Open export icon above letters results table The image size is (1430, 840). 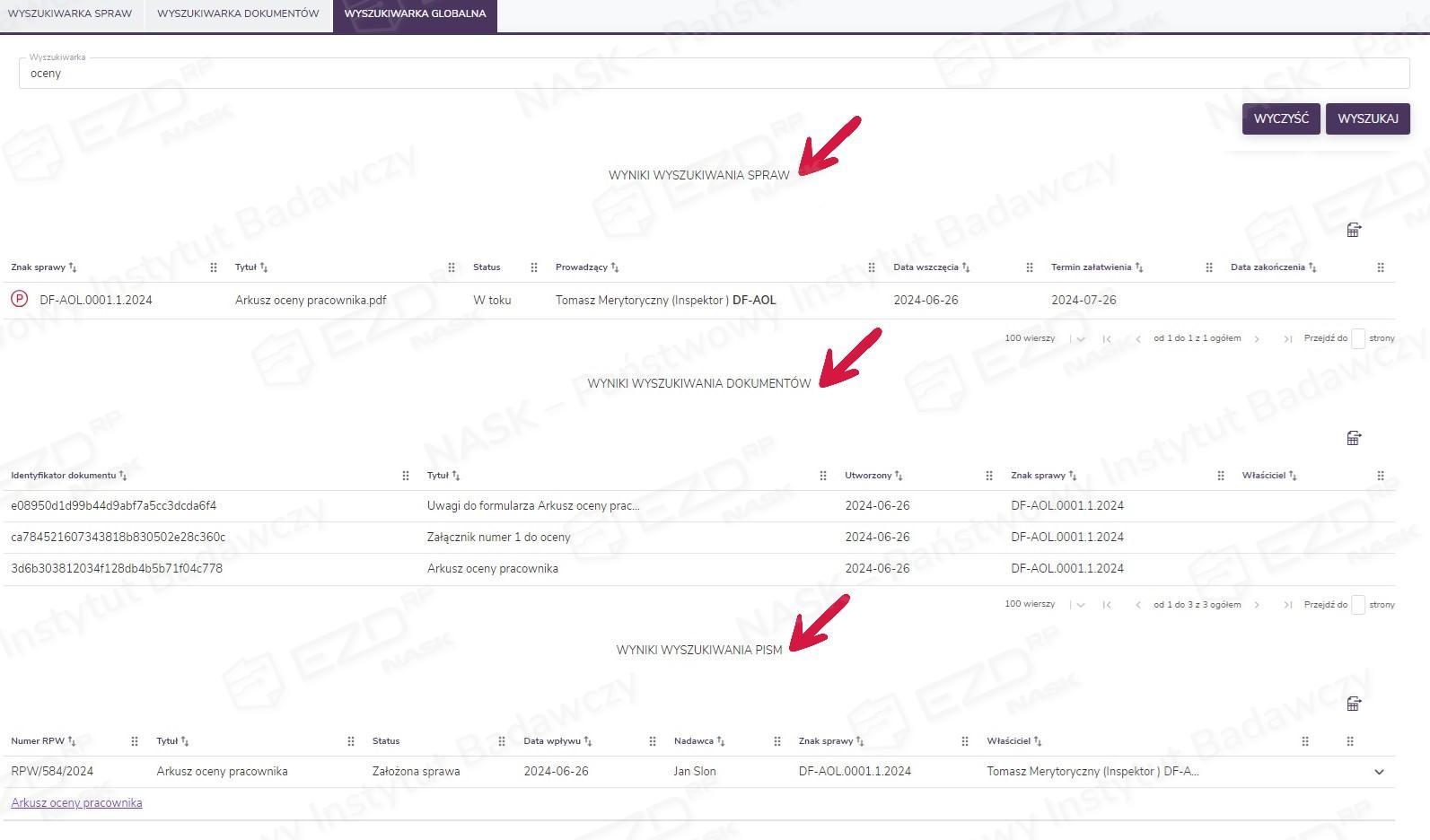pos(1354,704)
